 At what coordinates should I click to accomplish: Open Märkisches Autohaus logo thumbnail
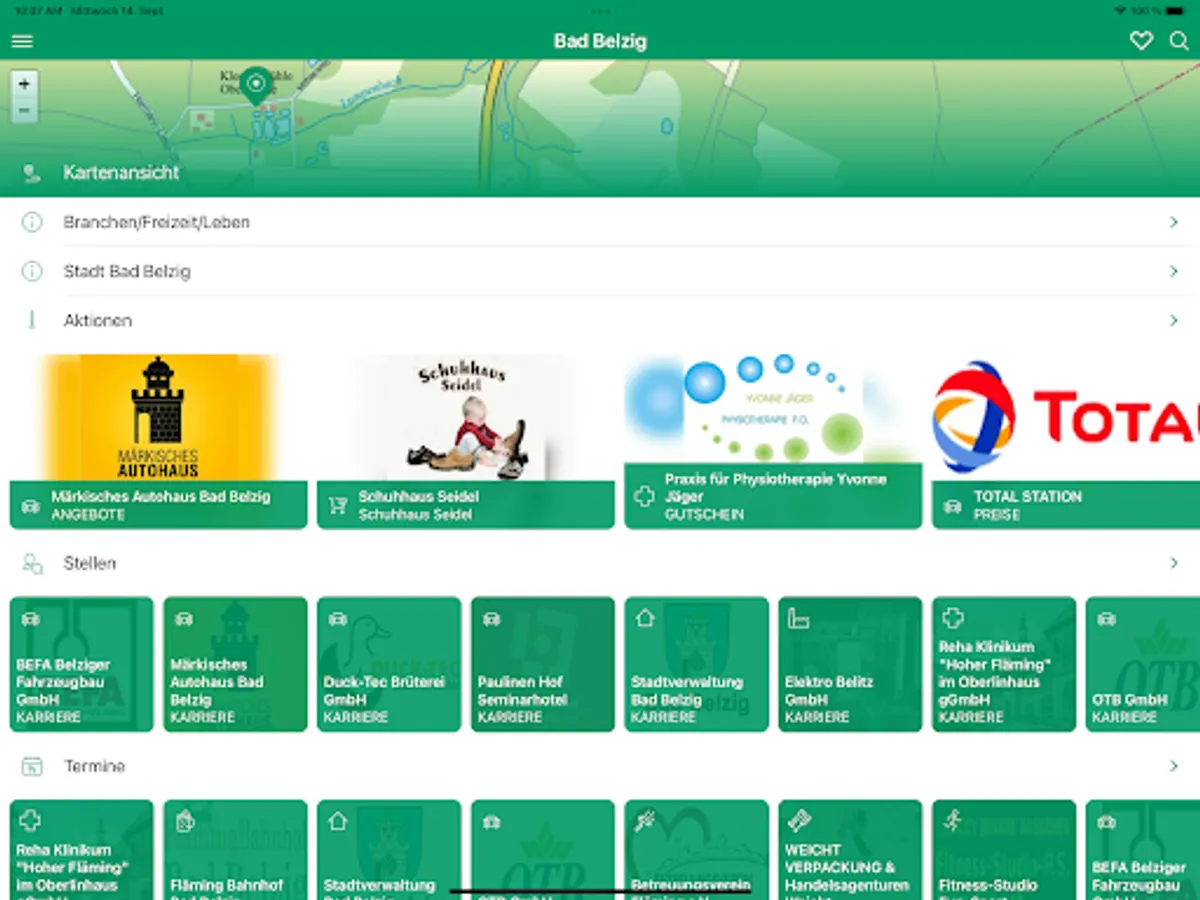coord(158,417)
